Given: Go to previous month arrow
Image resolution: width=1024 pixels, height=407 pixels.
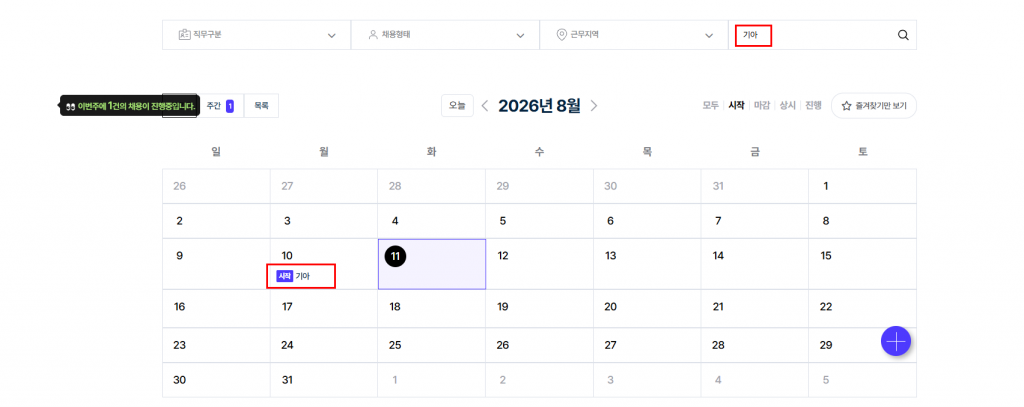Looking at the screenshot, I should click(x=485, y=106).
